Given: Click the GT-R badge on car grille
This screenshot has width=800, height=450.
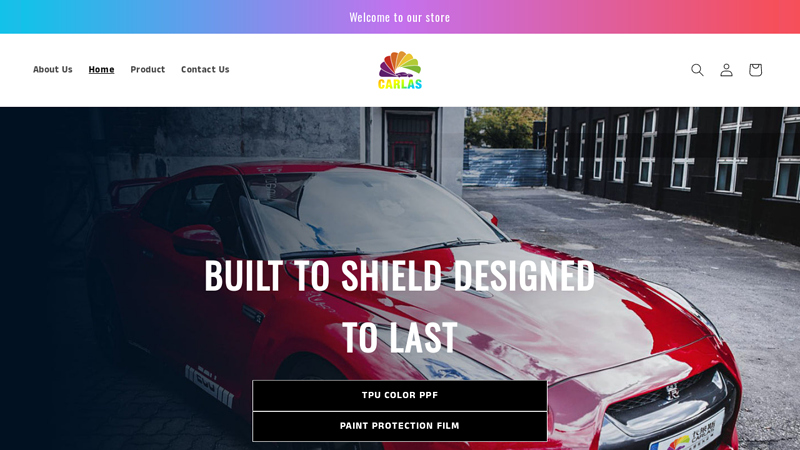Looking at the screenshot, I should [673, 392].
